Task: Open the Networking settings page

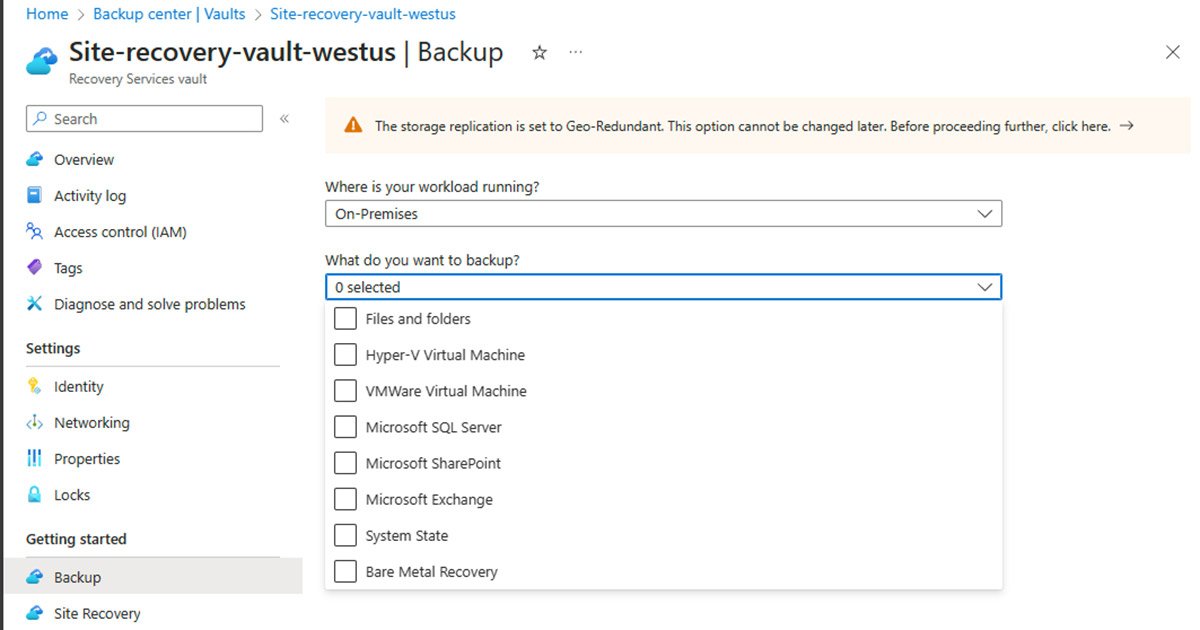Action: pyautogui.click(x=91, y=422)
